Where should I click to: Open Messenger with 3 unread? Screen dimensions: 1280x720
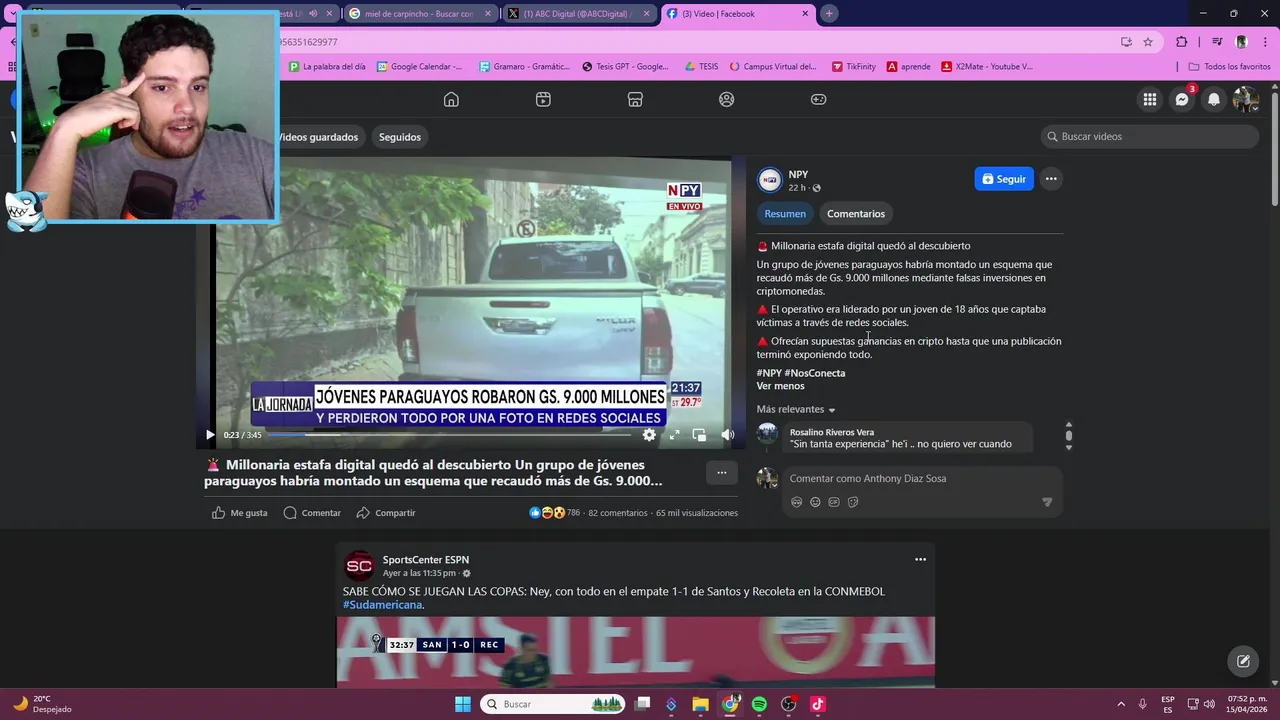coord(1182,99)
